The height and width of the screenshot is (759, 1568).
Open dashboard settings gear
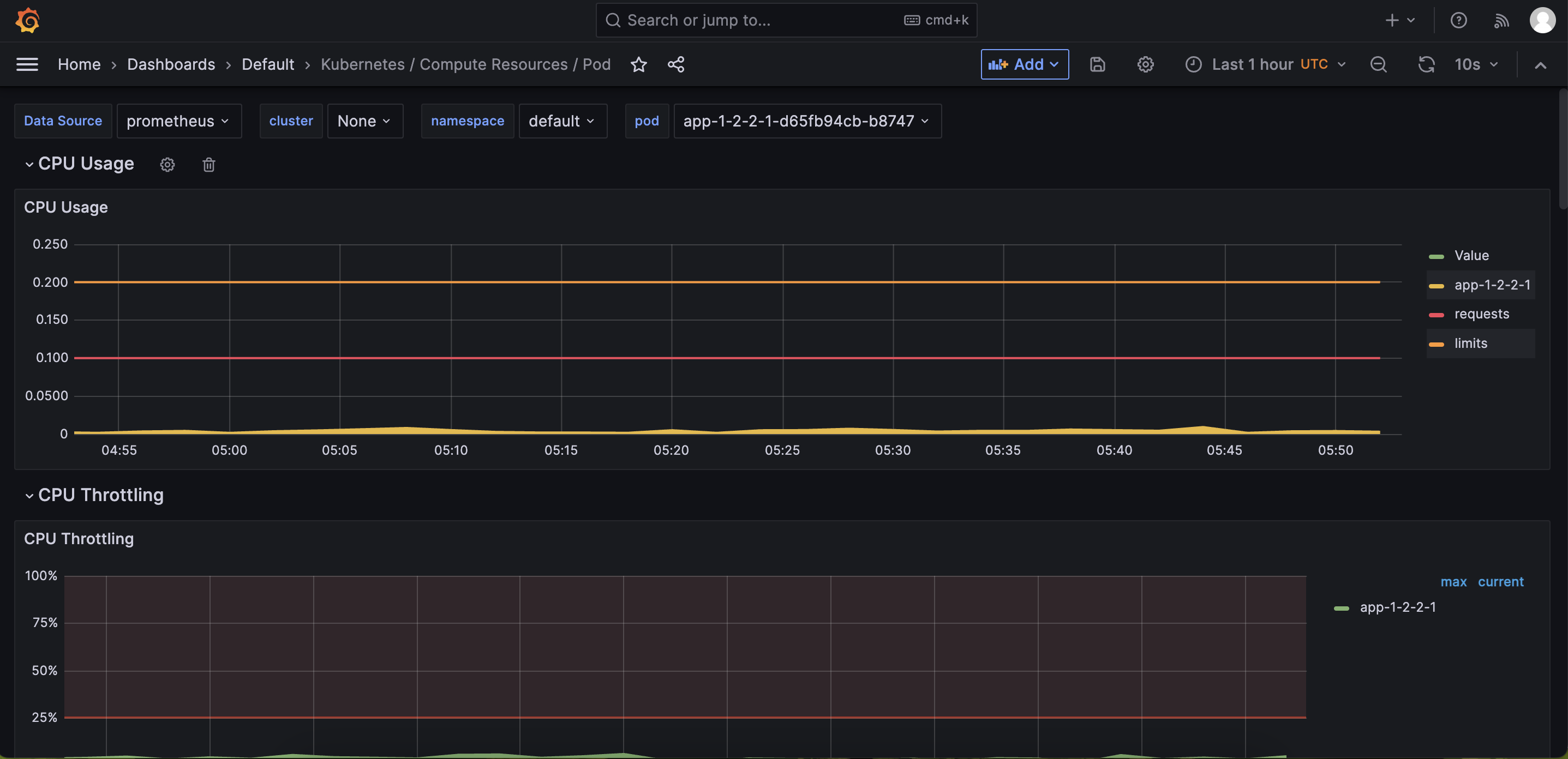[1146, 64]
